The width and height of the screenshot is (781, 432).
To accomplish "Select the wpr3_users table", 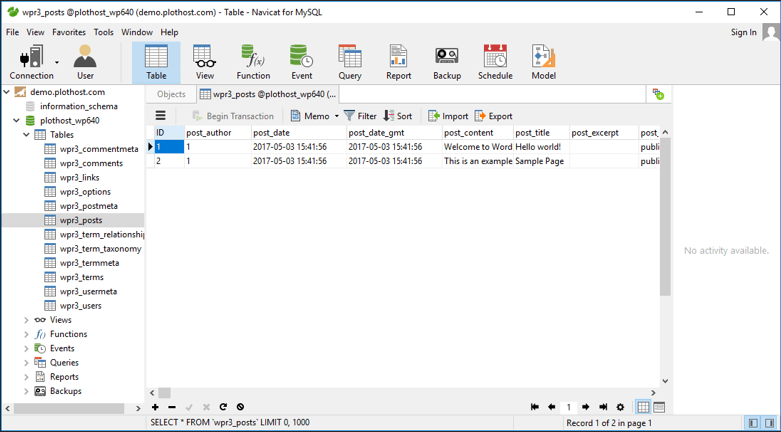I will [80, 305].
